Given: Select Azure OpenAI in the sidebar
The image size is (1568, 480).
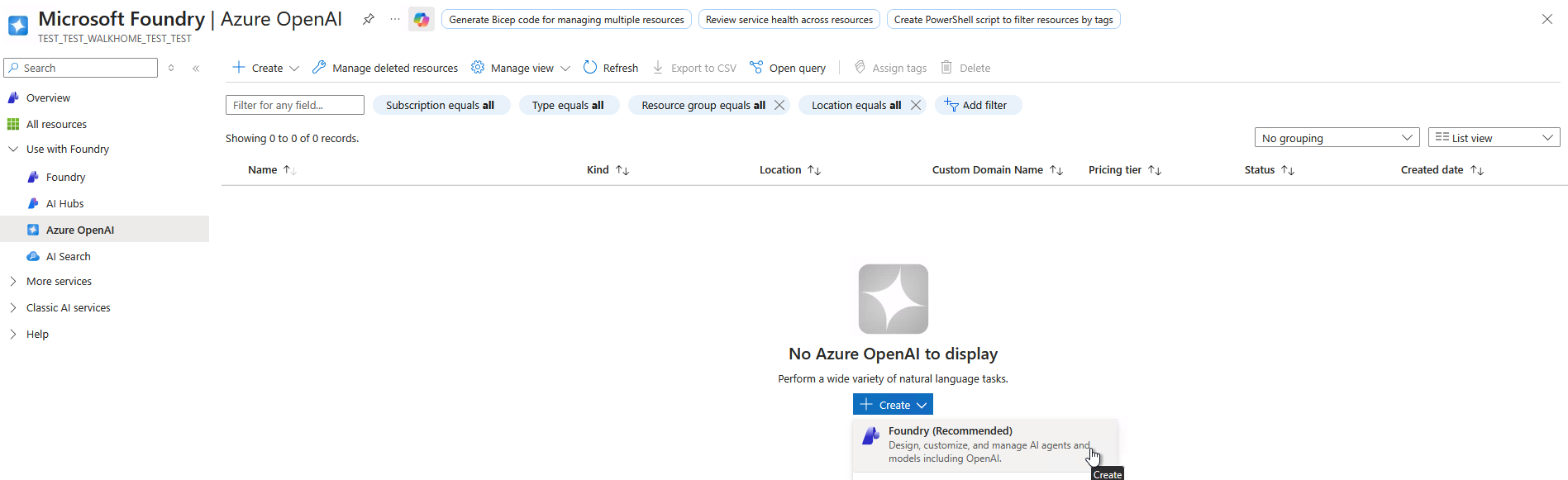Looking at the screenshot, I should pos(104,230).
